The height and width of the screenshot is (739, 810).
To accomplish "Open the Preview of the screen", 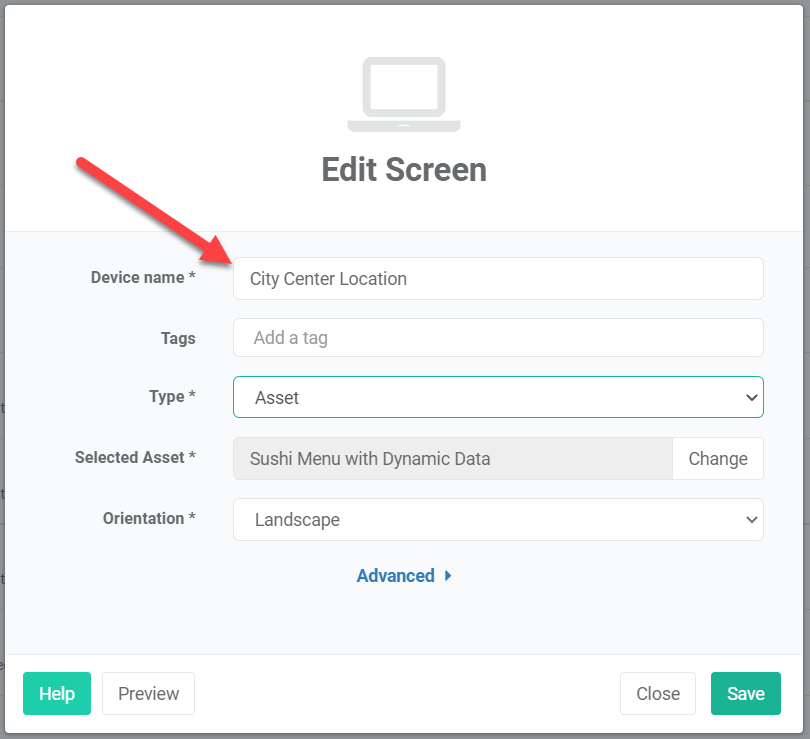I will [x=148, y=694].
